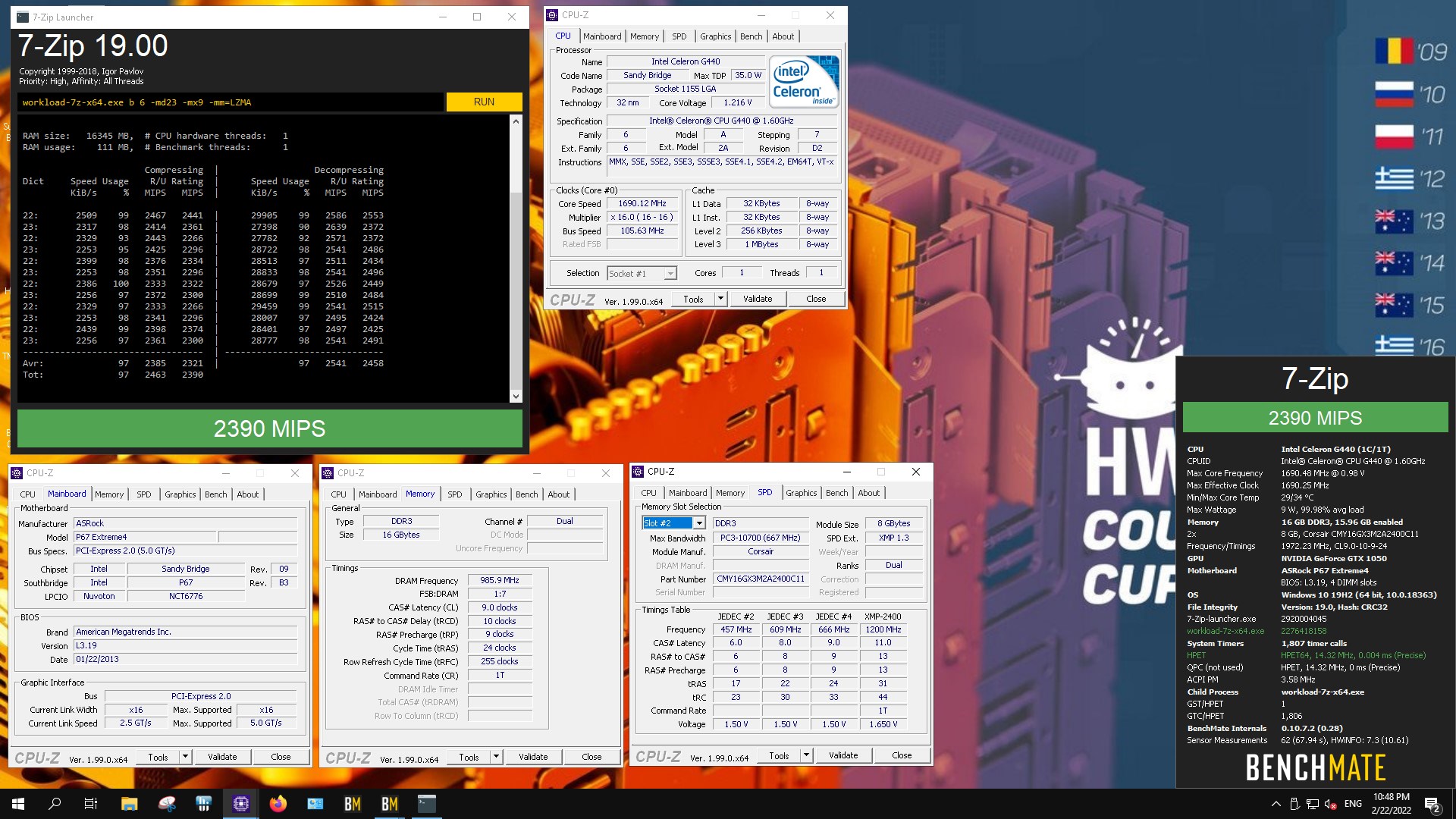Image resolution: width=1456 pixels, height=819 pixels.
Task: Click the workload-7z-x64.exe file integrity entry
Action: tap(1225, 631)
